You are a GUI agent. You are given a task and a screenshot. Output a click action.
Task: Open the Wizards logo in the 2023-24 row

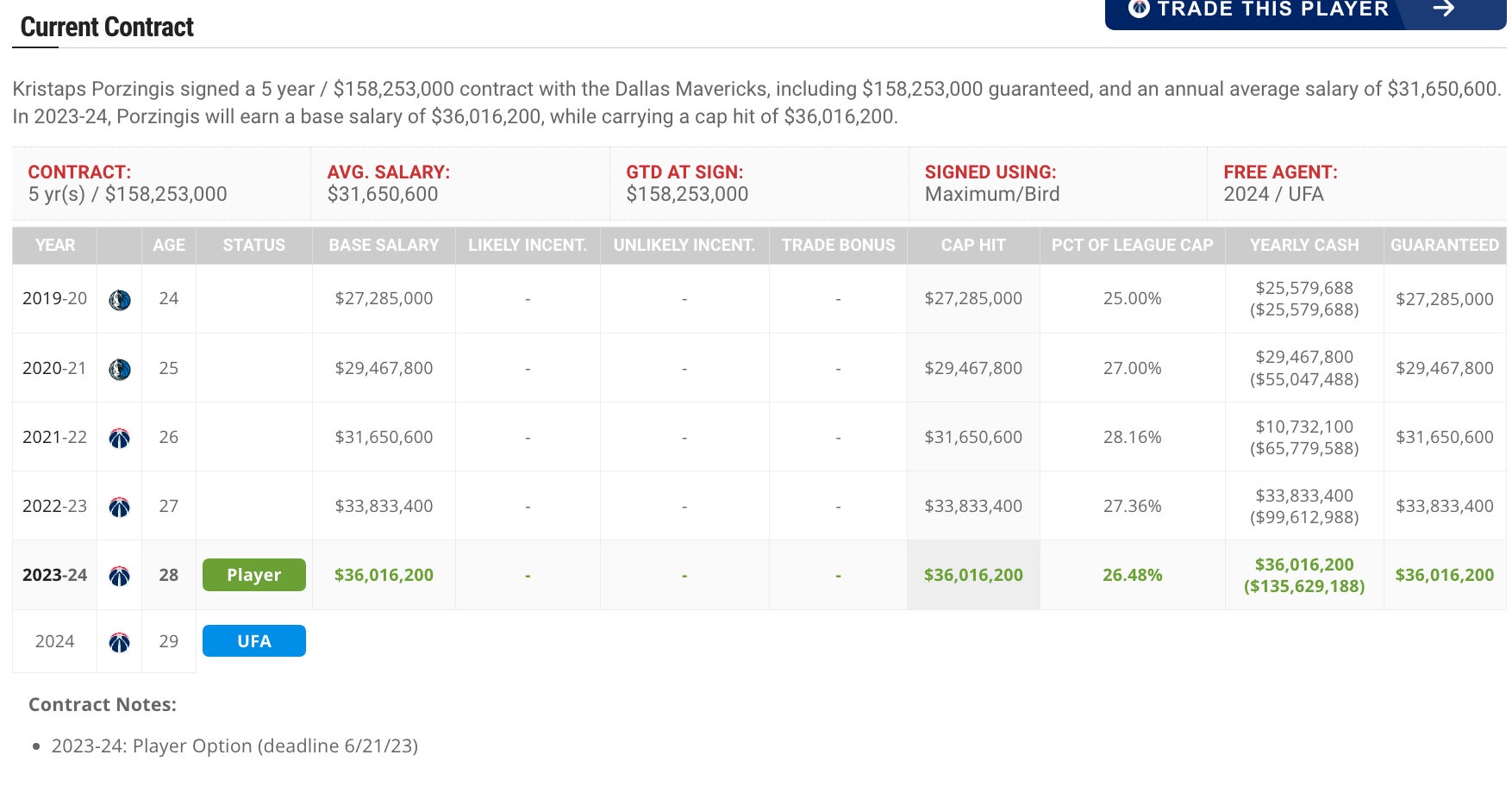[x=120, y=576]
